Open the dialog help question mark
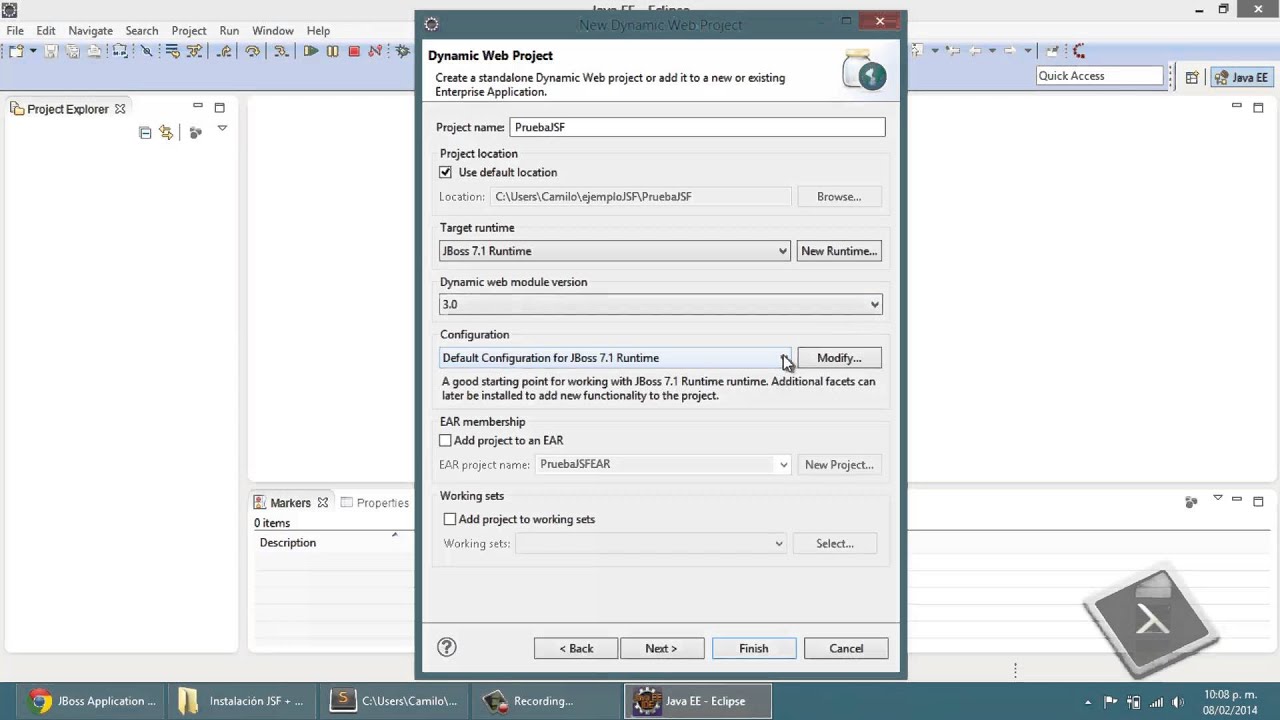This screenshot has width=1280, height=720. (447, 647)
